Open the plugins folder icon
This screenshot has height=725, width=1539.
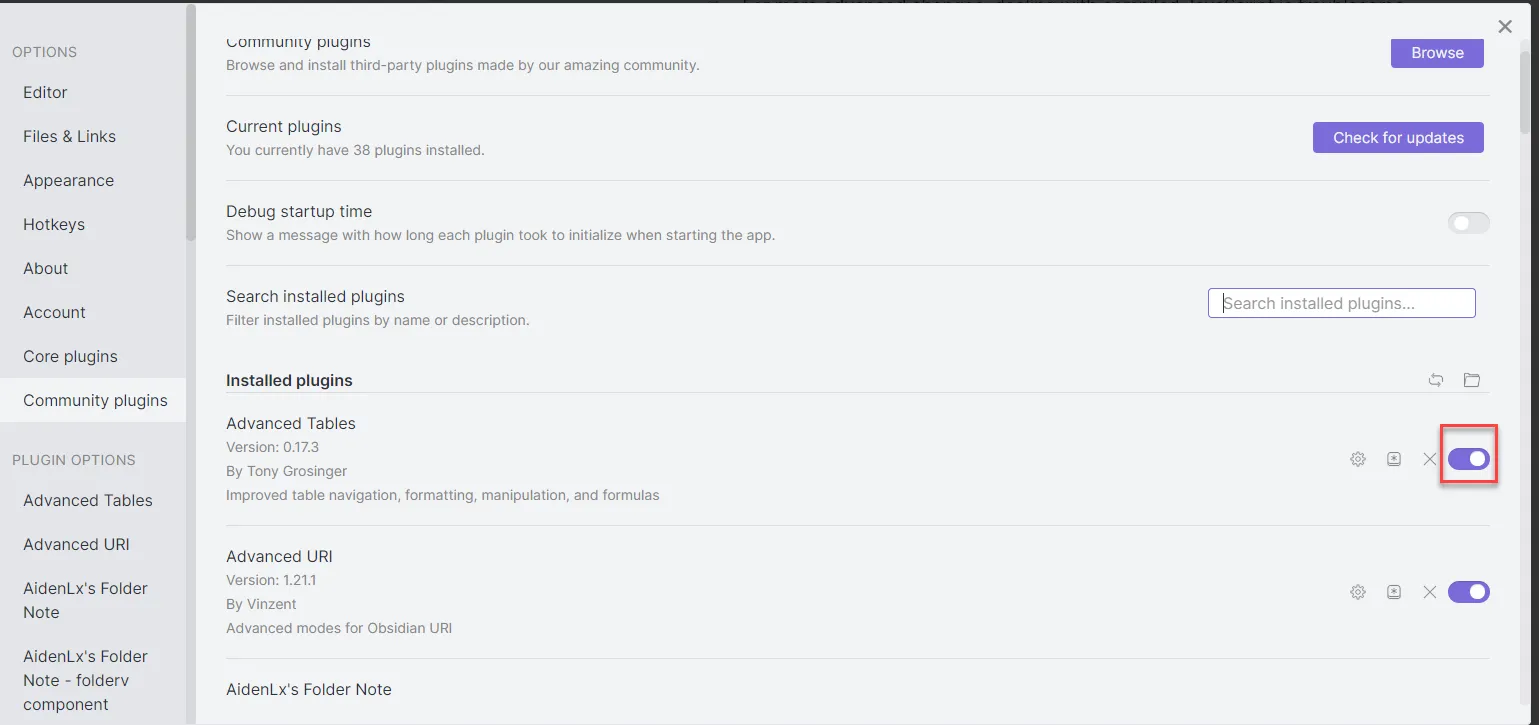(x=1471, y=380)
